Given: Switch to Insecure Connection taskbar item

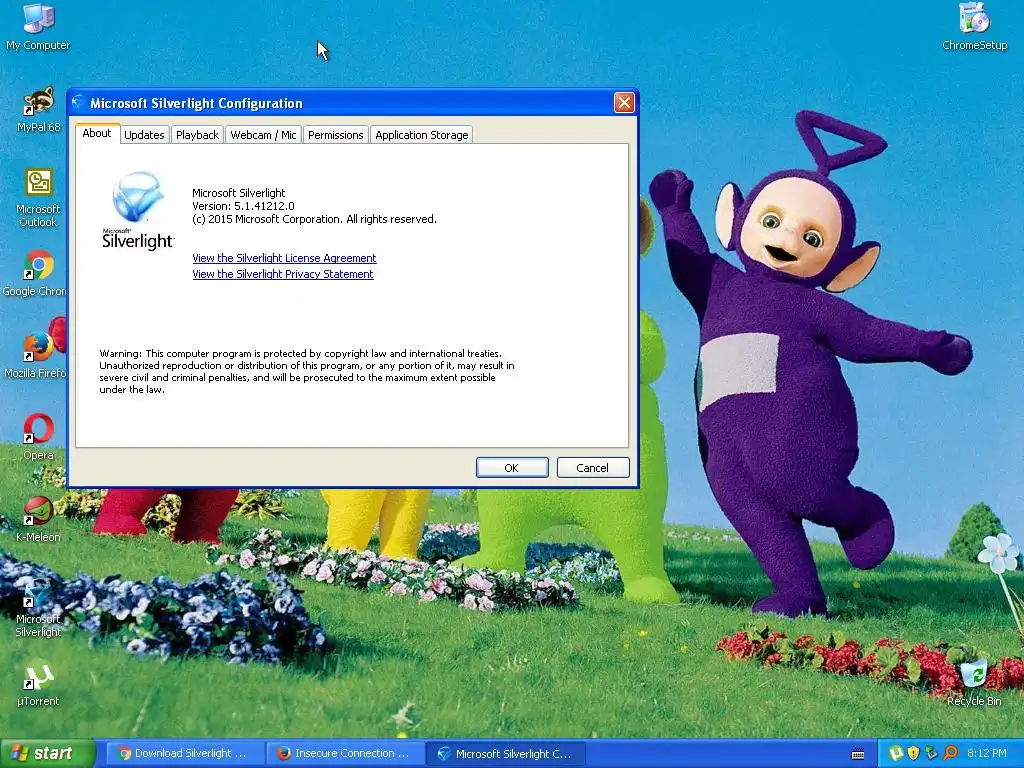Looking at the screenshot, I should [346, 754].
